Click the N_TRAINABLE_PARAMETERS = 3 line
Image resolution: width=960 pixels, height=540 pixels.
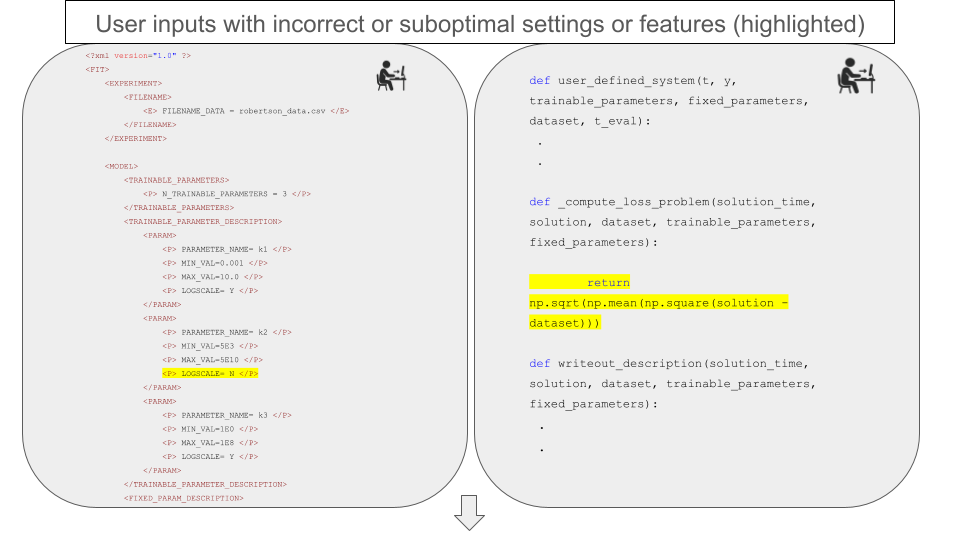point(226,193)
